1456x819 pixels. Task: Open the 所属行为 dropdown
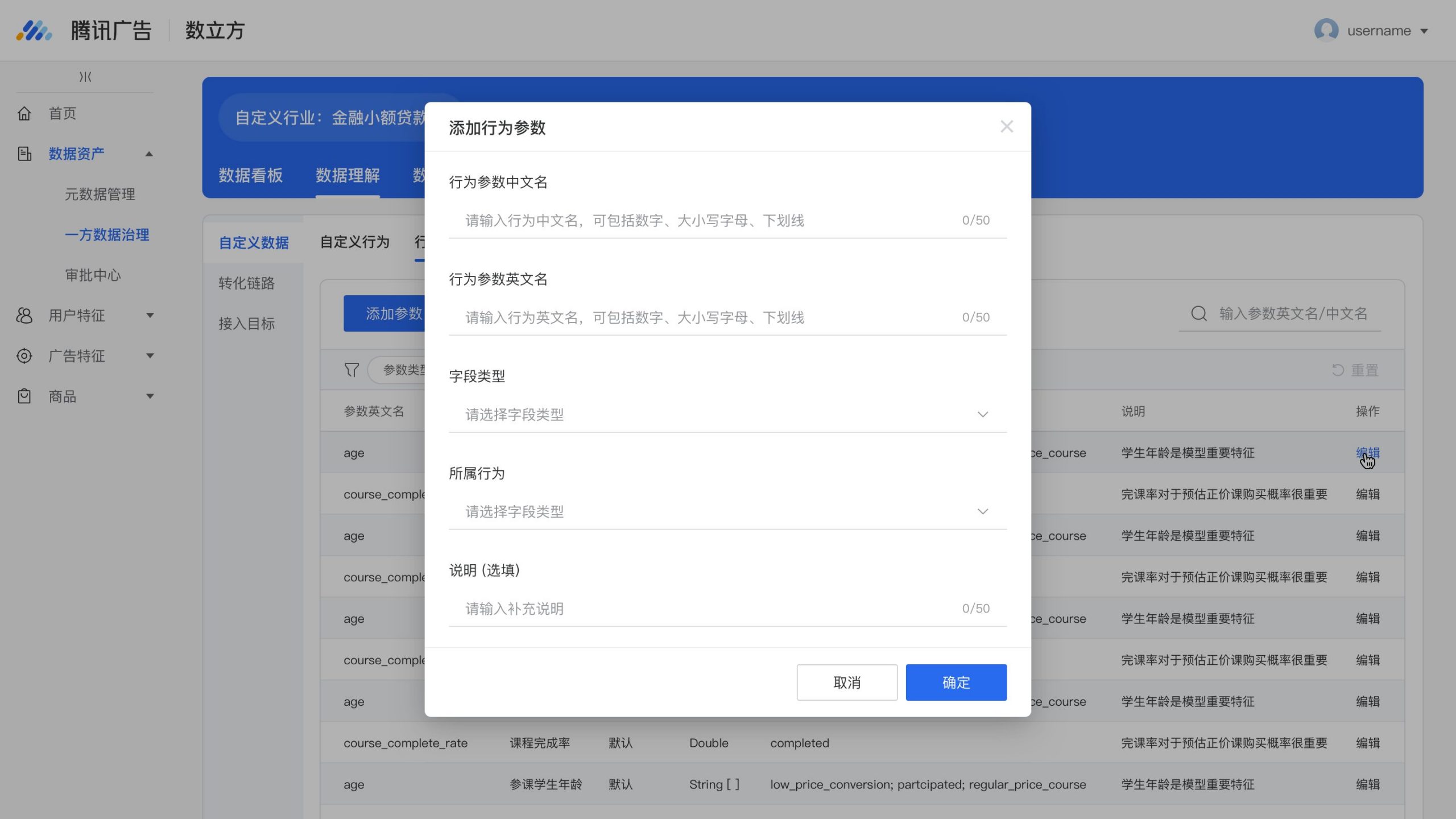[727, 512]
